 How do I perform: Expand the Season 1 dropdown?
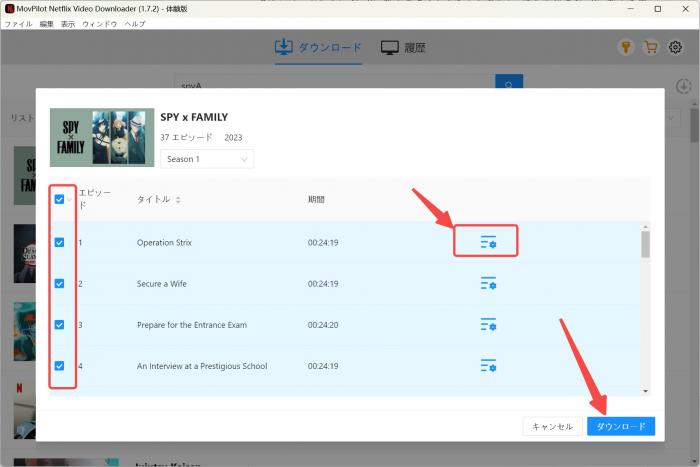[x=207, y=159]
